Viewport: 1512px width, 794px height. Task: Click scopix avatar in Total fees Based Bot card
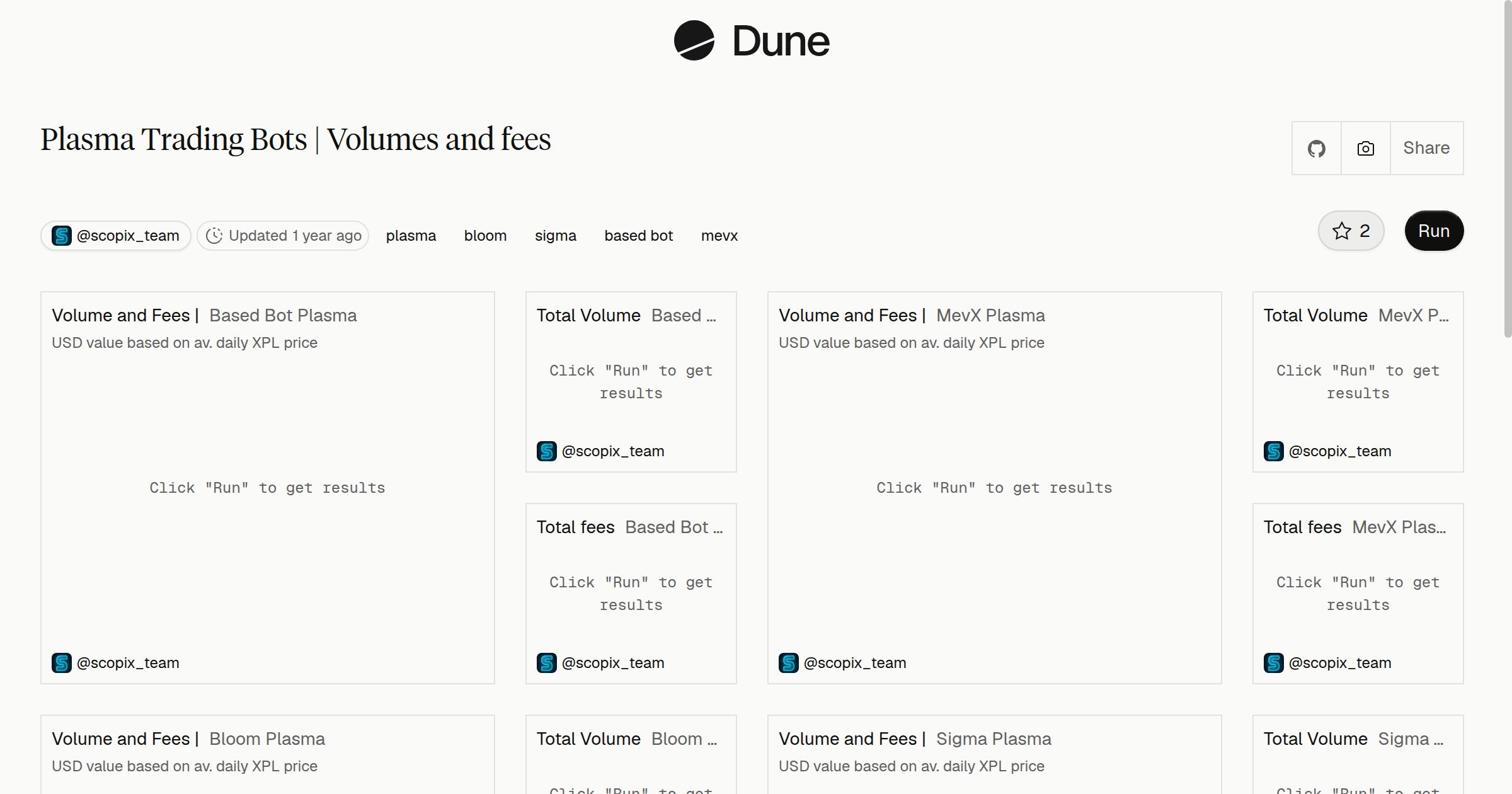click(x=547, y=663)
